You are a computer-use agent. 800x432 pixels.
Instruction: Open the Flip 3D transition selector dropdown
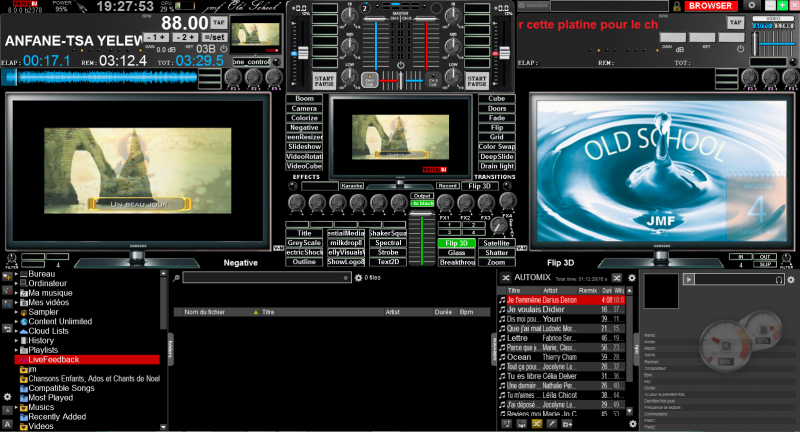point(480,186)
